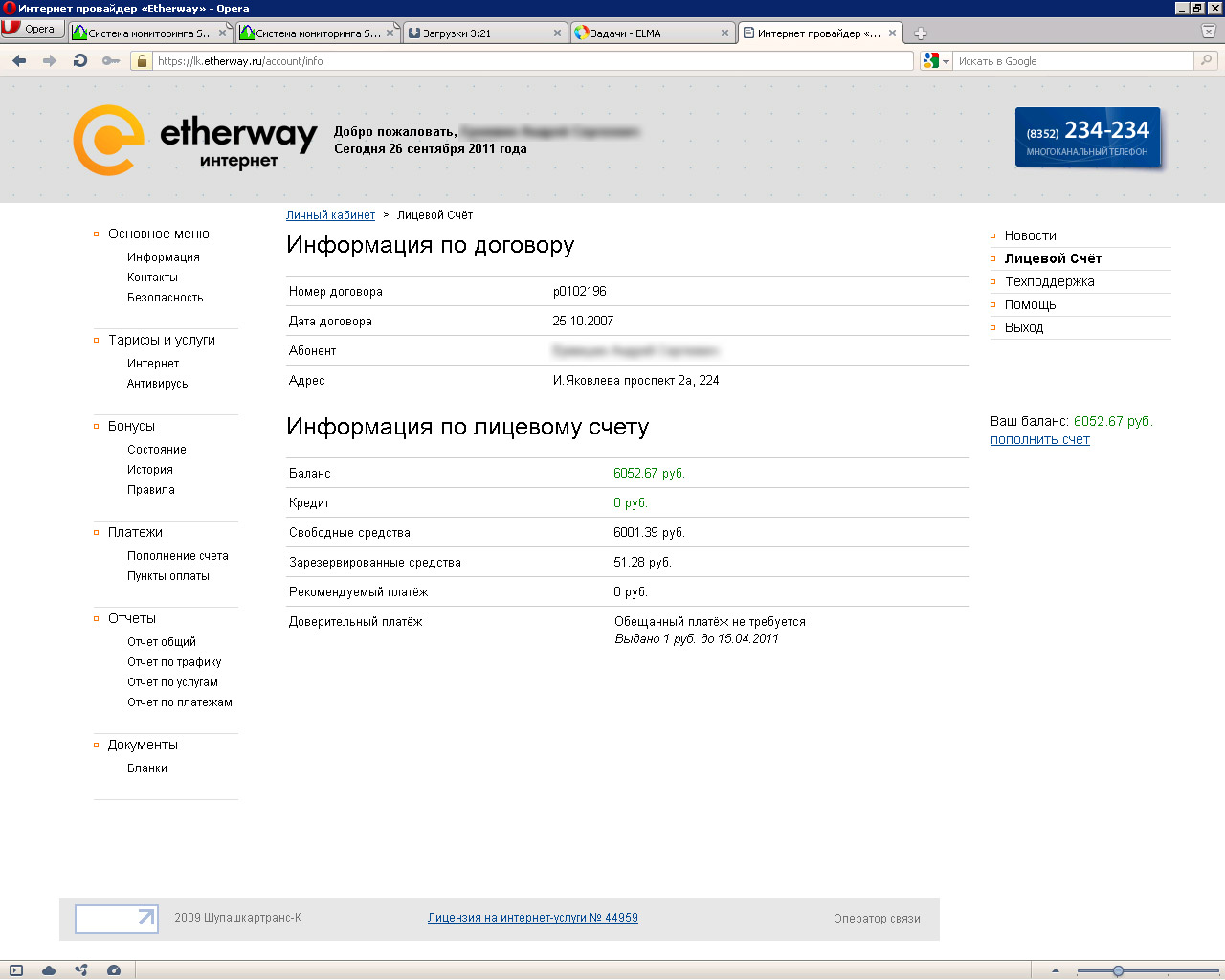Click Выход to log out

point(1024,327)
